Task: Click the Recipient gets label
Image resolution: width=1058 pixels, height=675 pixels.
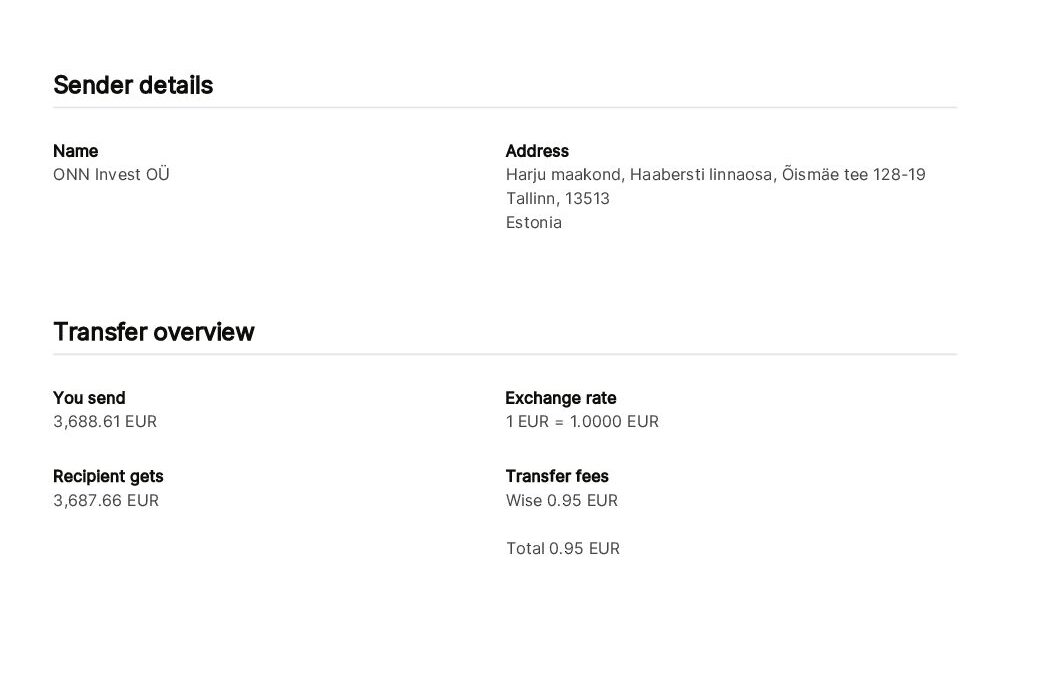Action: pos(108,476)
